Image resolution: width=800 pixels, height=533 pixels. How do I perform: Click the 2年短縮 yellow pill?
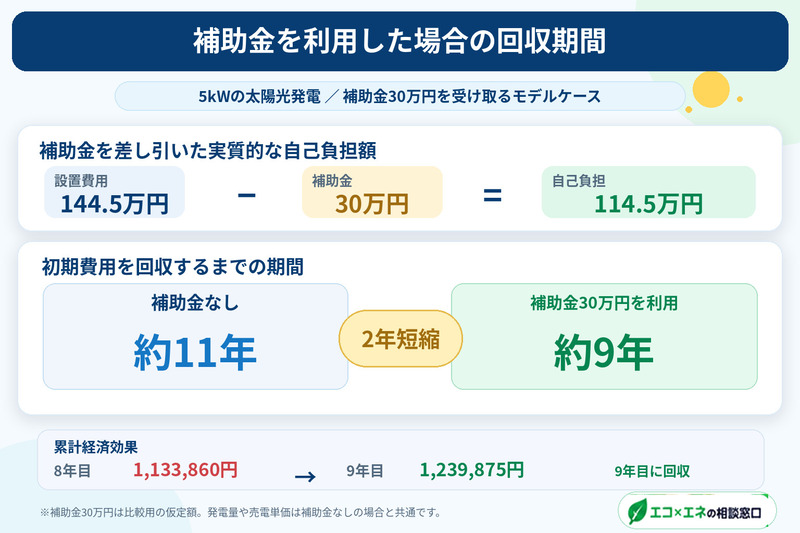click(x=401, y=339)
